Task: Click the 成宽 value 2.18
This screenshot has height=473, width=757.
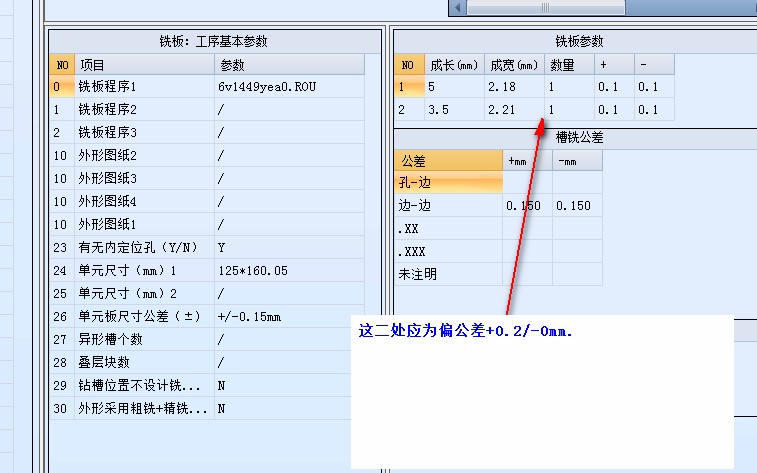Action: tap(515, 87)
